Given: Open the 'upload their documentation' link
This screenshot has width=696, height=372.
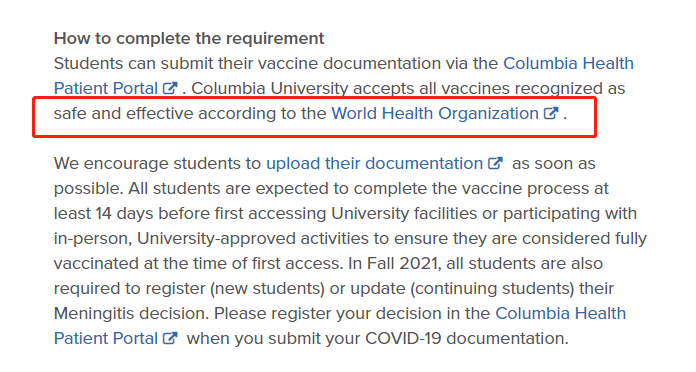Looking at the screenshot, I should click(x=375, y=164).
